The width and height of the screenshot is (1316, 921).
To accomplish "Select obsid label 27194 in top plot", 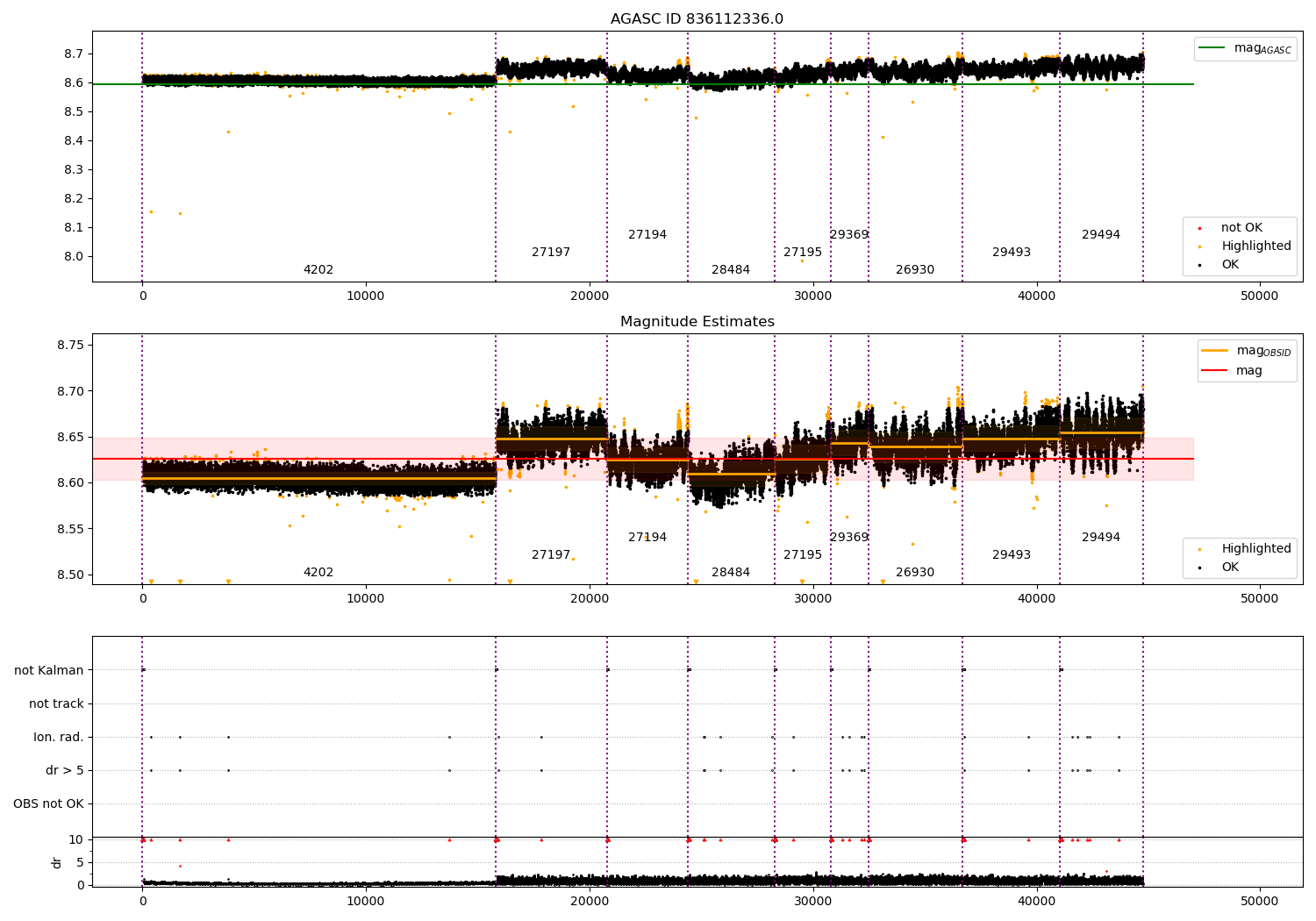I will pos(647,235).
